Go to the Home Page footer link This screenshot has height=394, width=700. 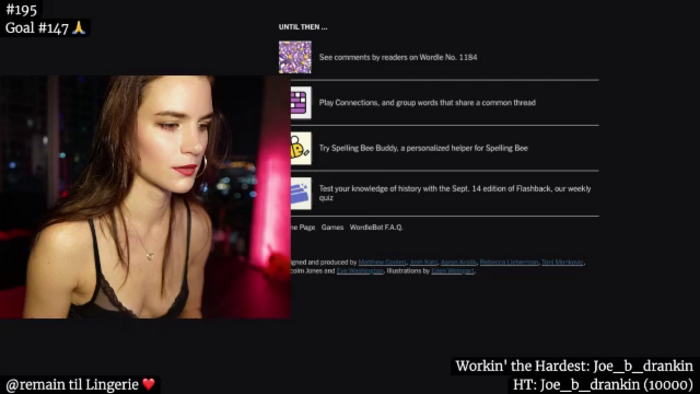(x=303, y=227)
